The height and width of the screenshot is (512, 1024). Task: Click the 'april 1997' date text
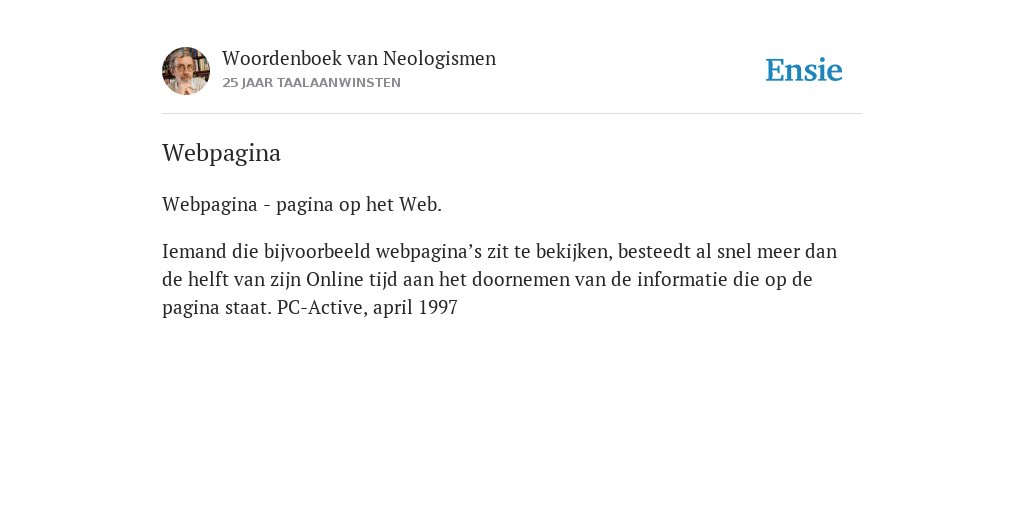(x=415, y=307)
